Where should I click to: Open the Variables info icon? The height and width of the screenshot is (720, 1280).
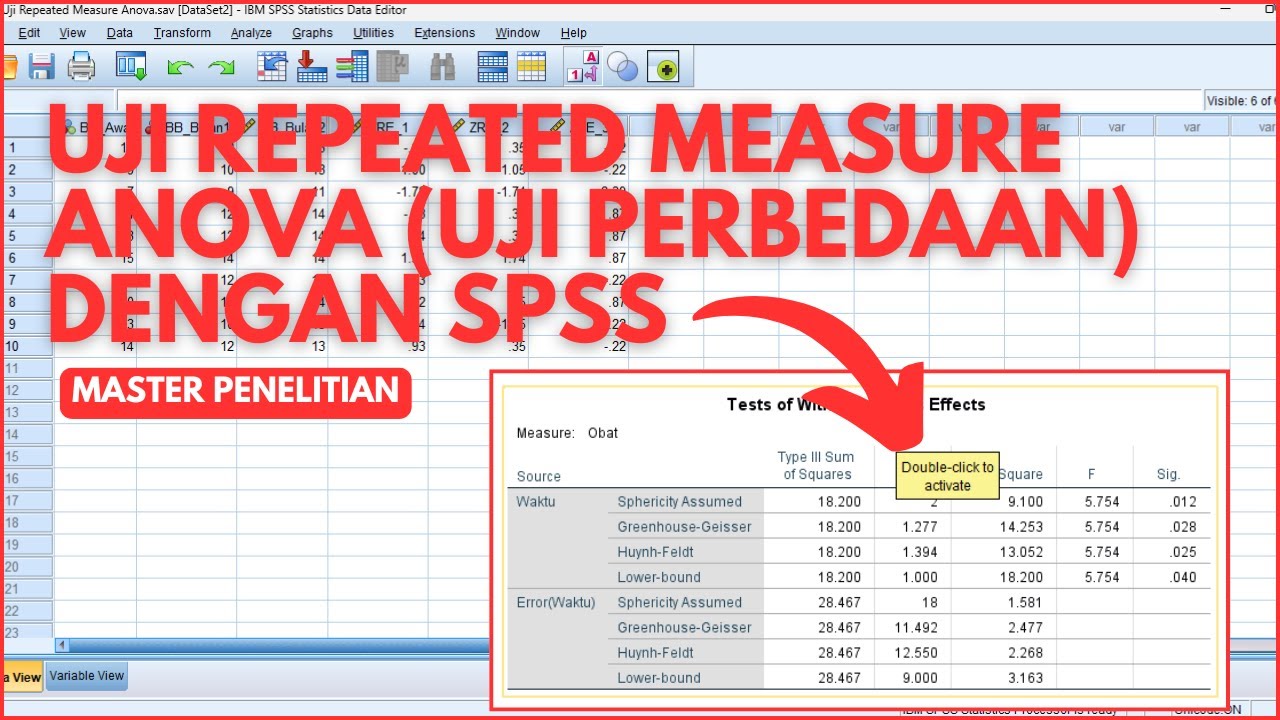tap(352, 67)
